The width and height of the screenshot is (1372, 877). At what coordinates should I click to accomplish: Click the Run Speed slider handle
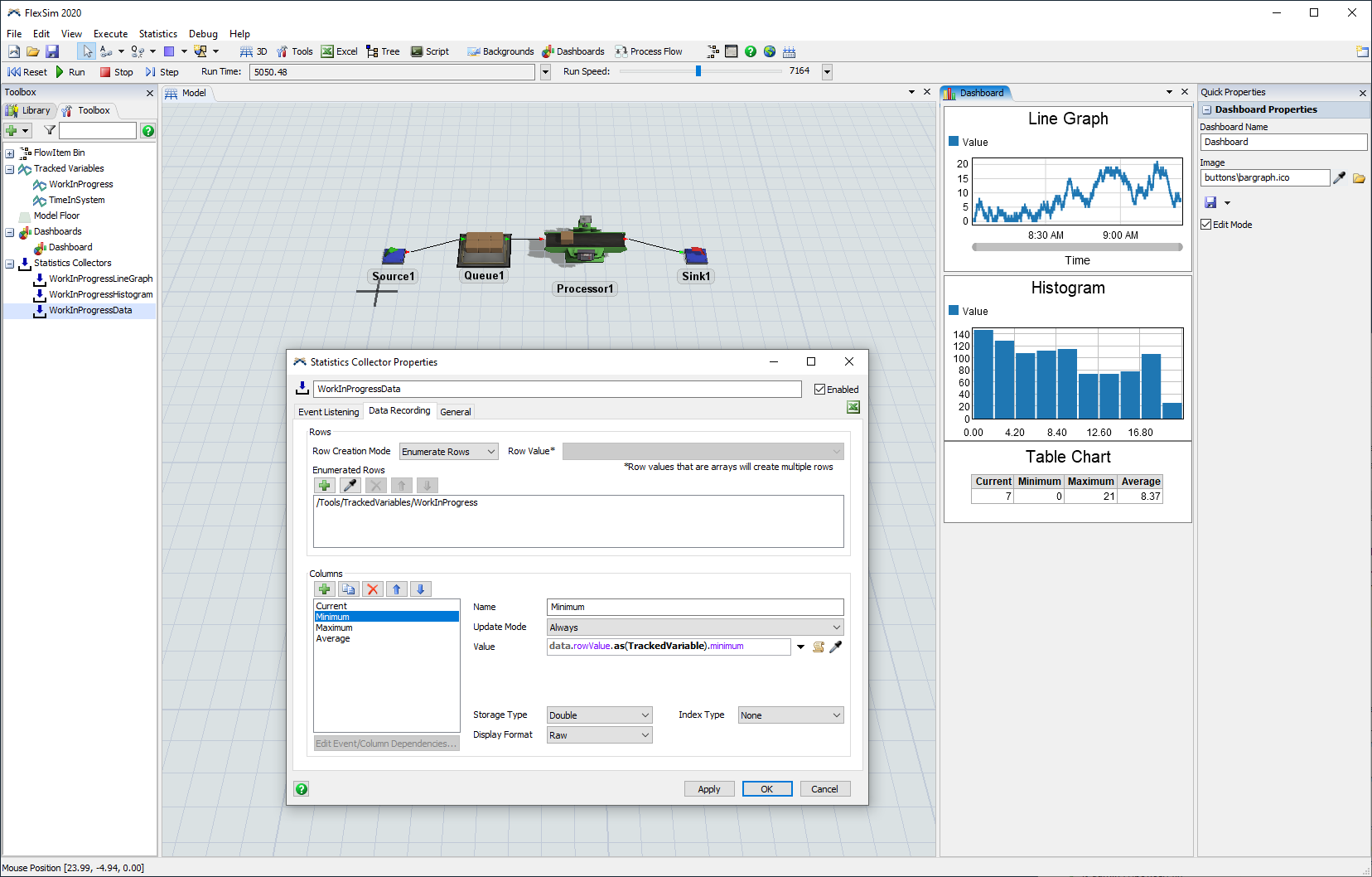[x=698, y=71]
